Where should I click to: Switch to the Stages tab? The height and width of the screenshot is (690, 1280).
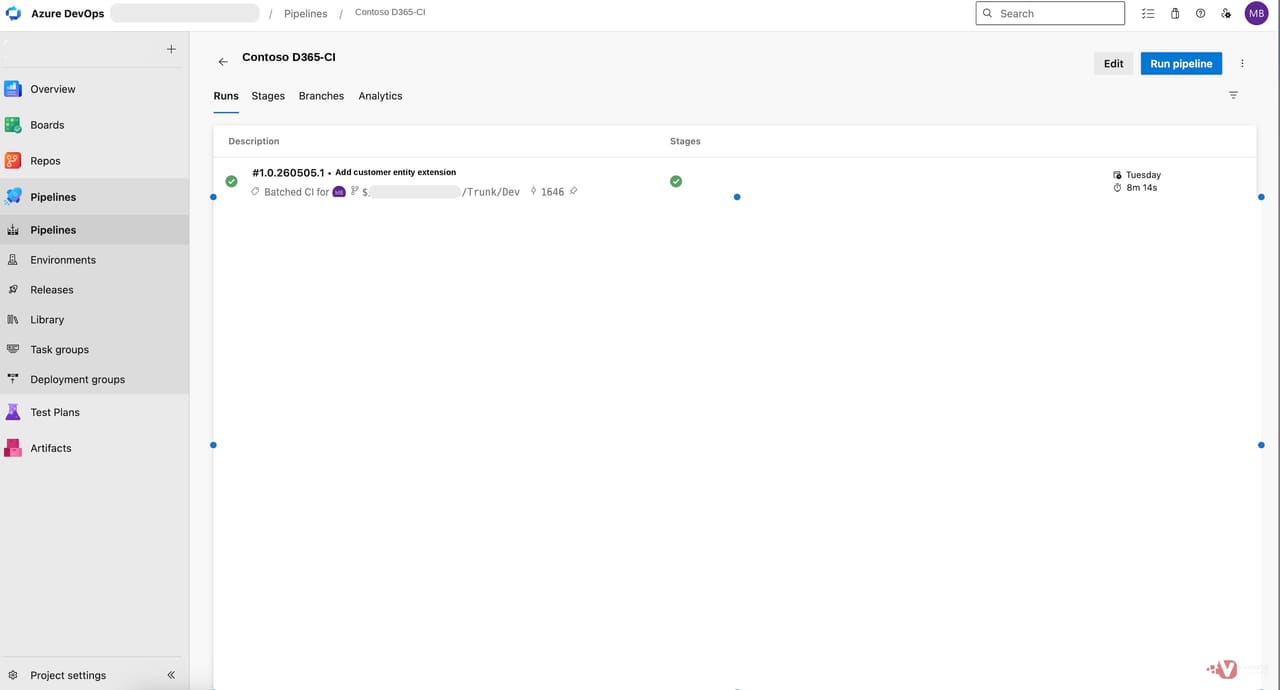click(268, 96)
